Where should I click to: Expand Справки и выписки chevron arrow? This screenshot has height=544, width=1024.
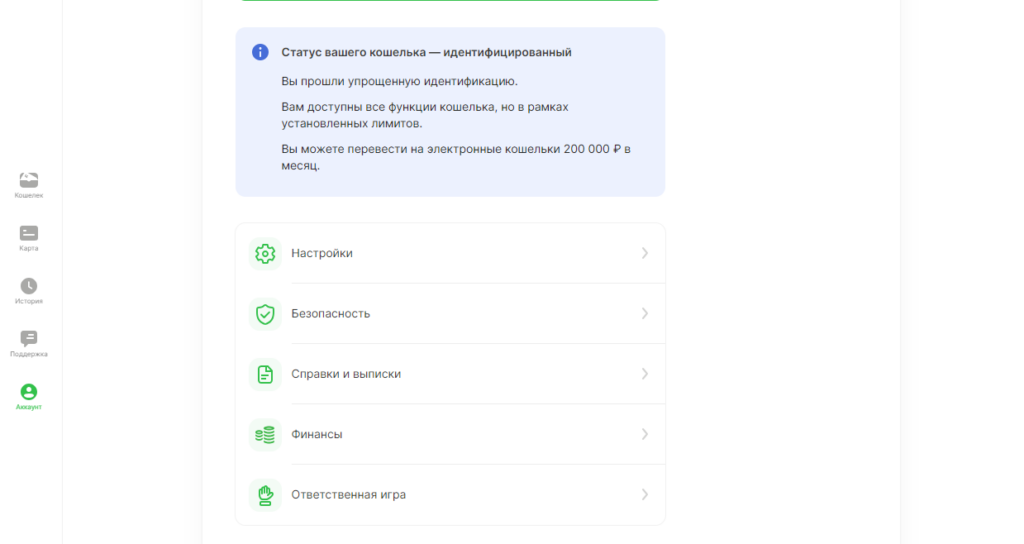click(645, 374)
